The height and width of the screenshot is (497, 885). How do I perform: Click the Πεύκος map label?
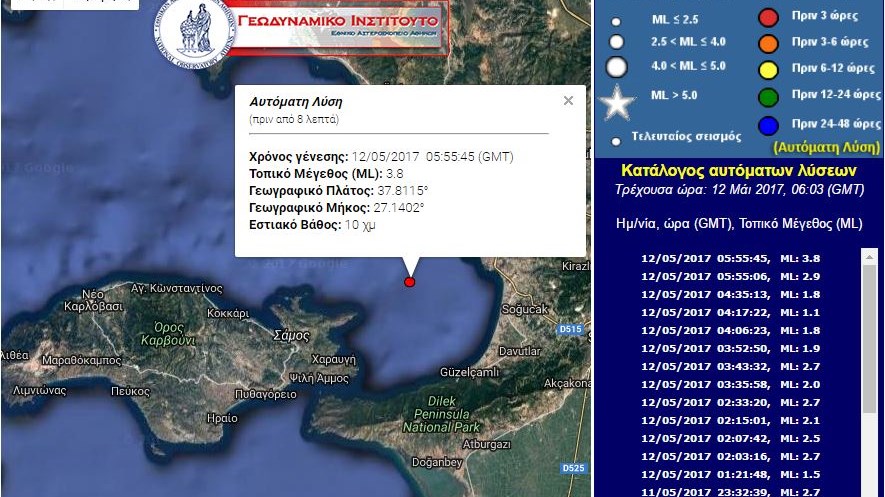(x=130, y=391)
